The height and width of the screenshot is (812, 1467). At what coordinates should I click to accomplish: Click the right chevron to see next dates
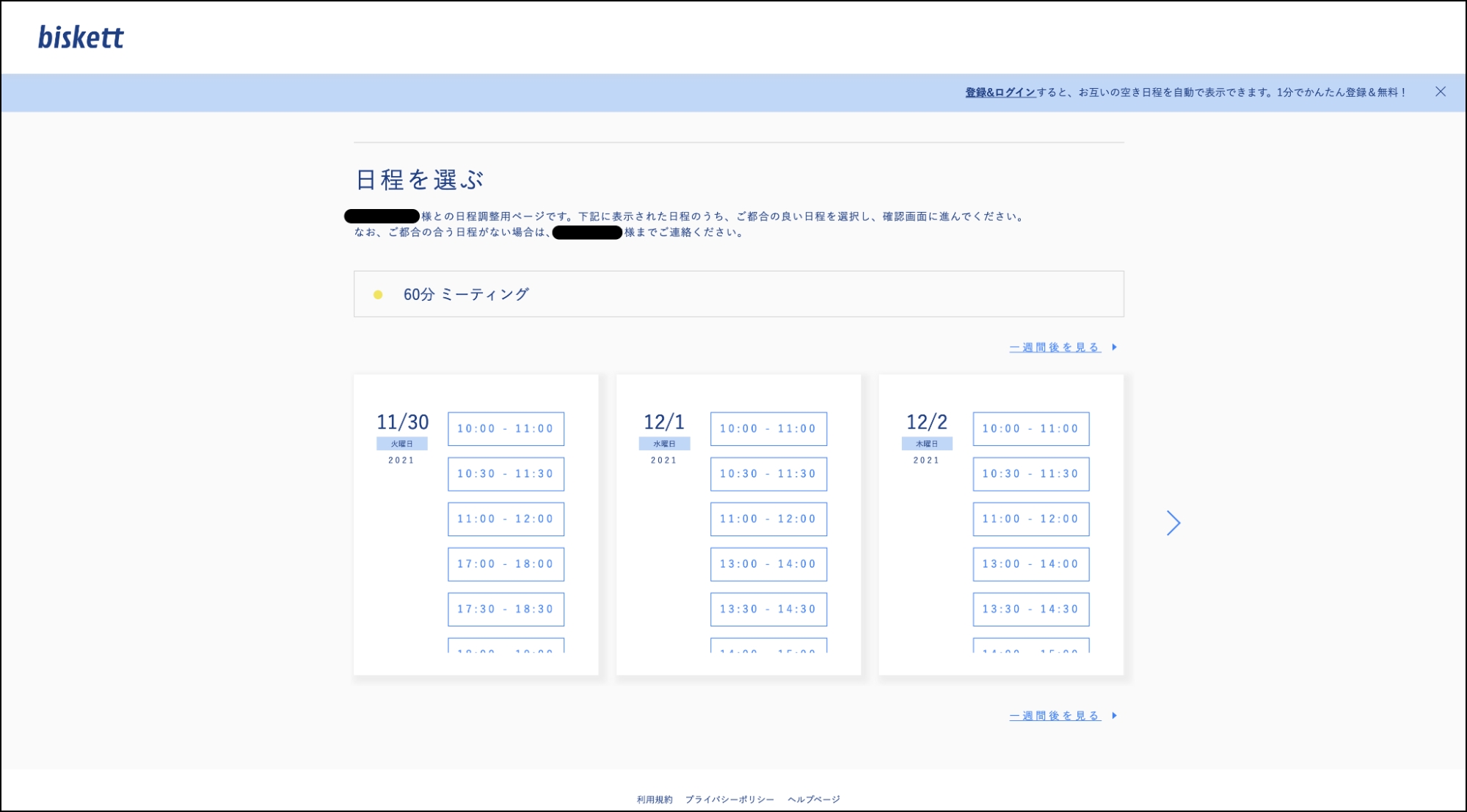[1174, 523]
